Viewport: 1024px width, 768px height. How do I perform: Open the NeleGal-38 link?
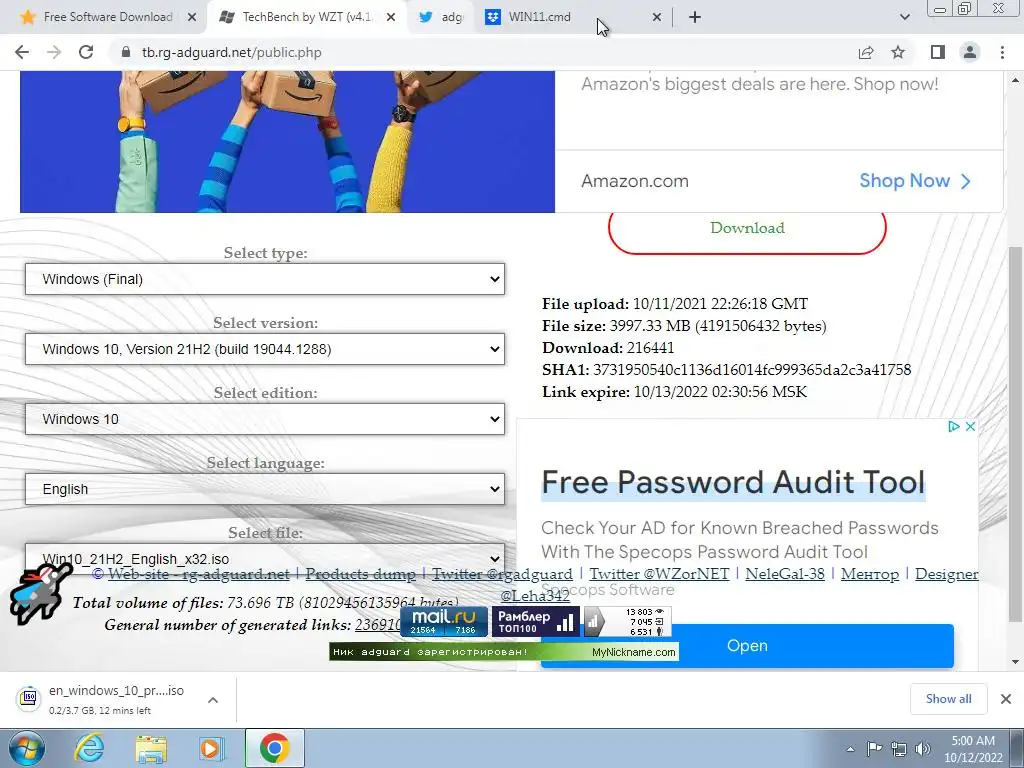tap(784, 574)
